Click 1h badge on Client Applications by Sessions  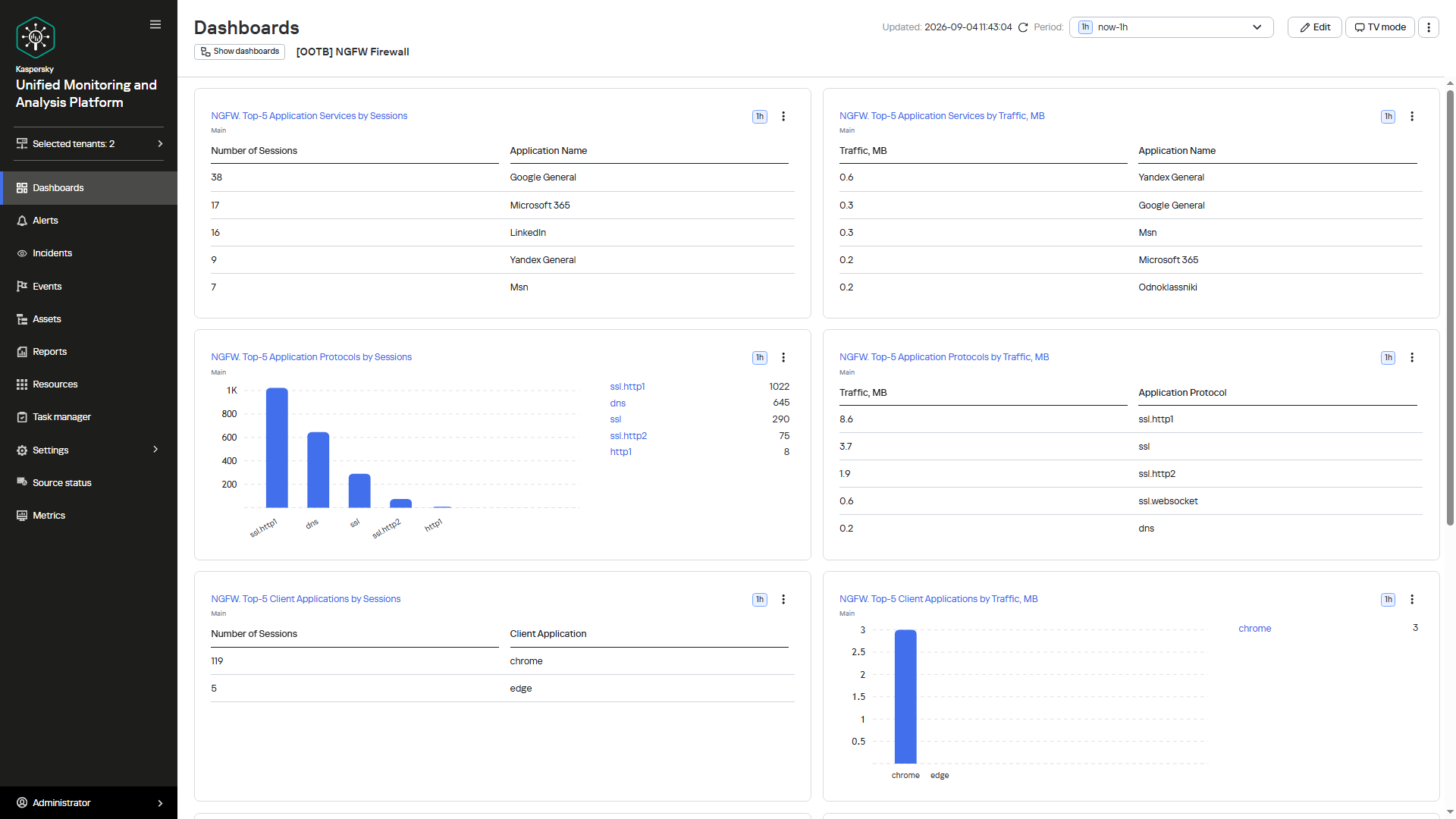point(760,600)
